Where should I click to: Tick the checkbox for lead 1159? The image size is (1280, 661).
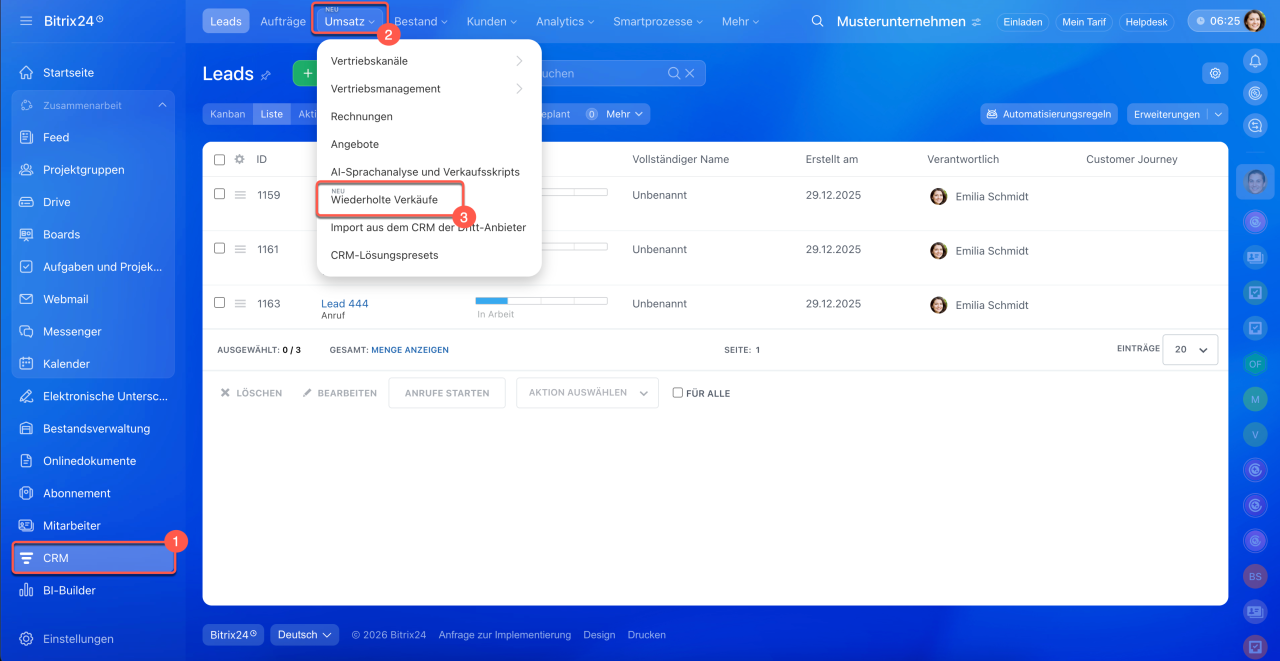[220, 195]
